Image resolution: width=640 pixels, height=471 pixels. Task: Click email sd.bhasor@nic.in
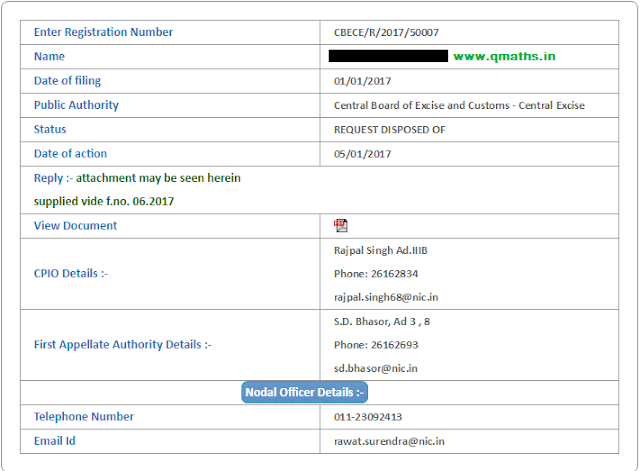pyautogui.click(x=376, y=369)
